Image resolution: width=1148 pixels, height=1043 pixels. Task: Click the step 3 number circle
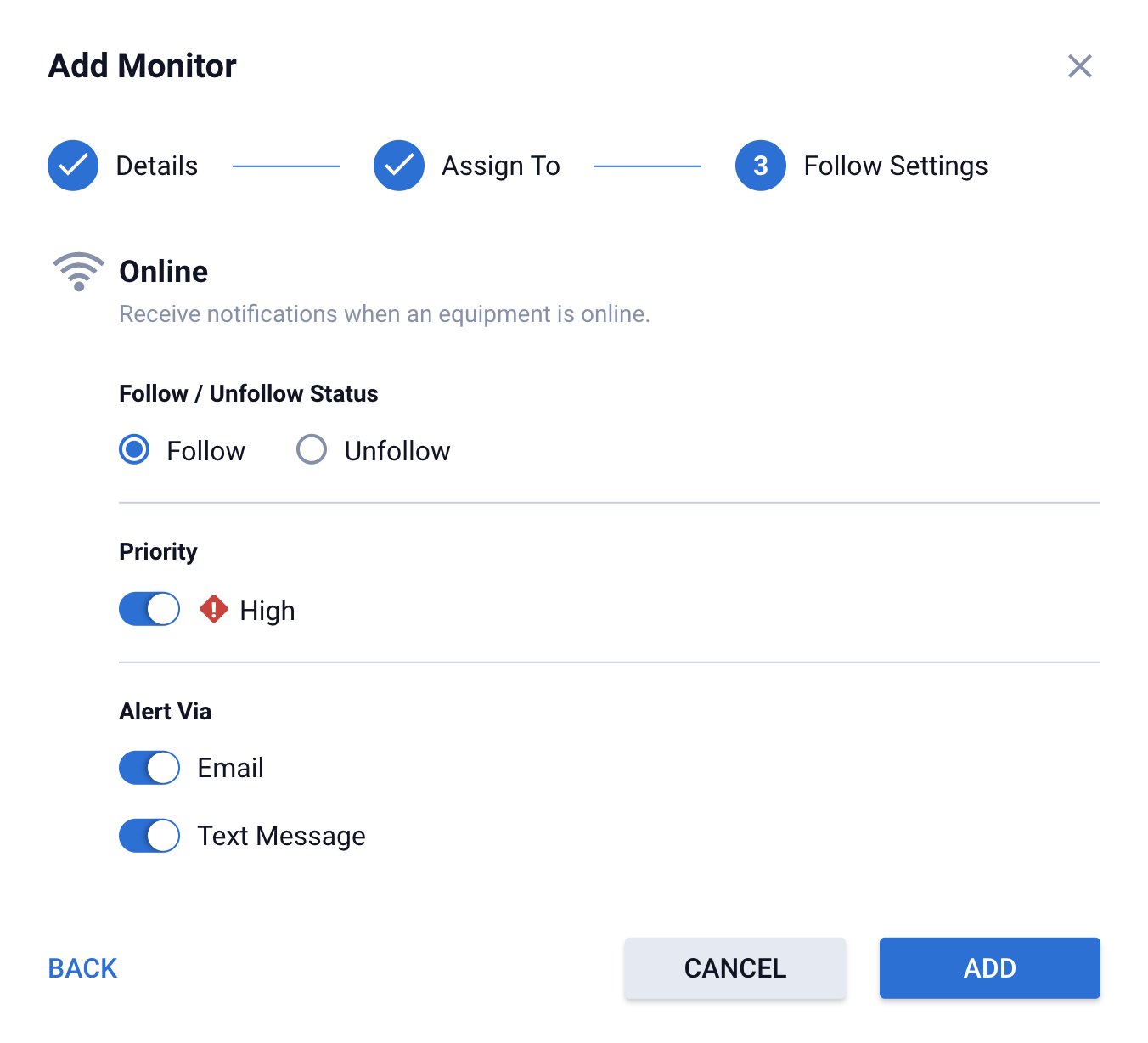[x=760, y=166]
